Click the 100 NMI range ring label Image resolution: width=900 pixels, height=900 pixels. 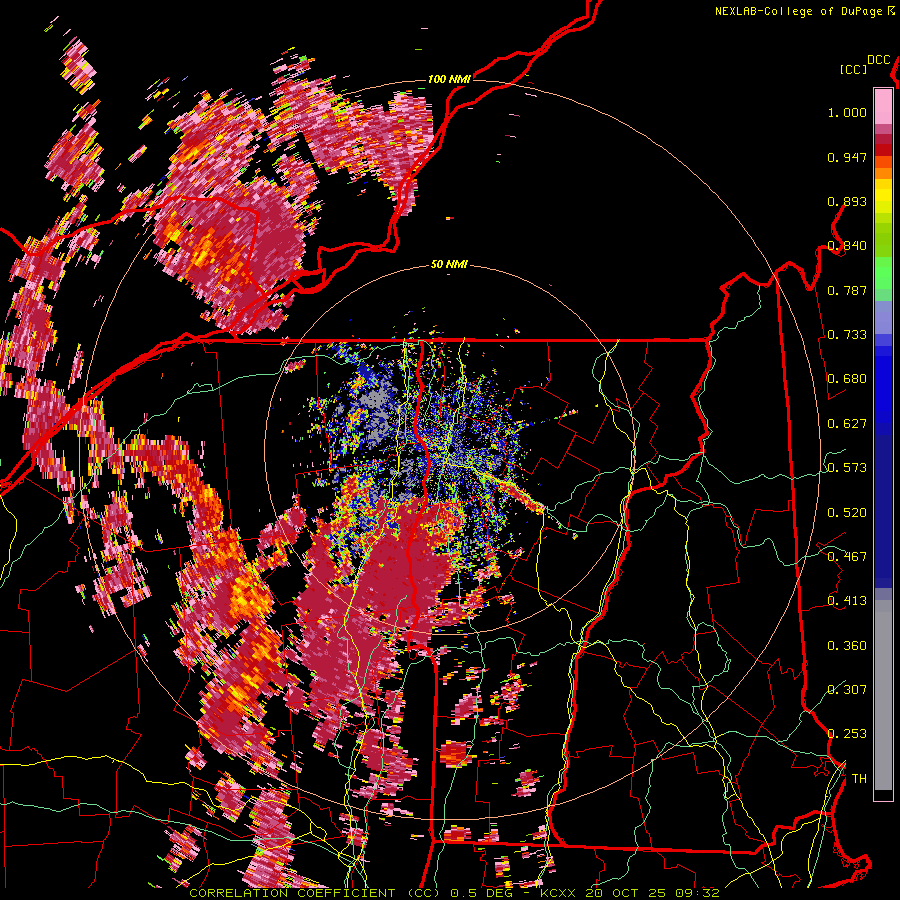click(449, 79)
